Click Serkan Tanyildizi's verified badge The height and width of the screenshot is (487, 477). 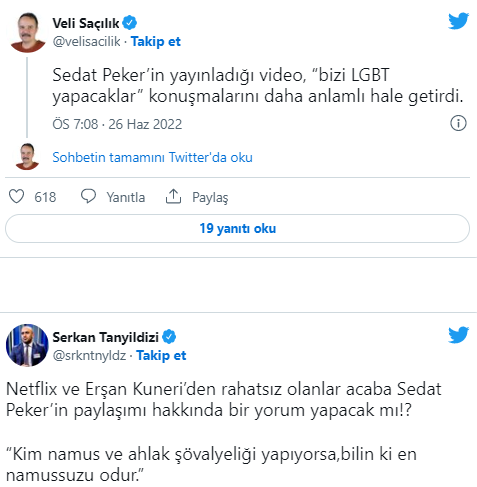pos(169,337)
